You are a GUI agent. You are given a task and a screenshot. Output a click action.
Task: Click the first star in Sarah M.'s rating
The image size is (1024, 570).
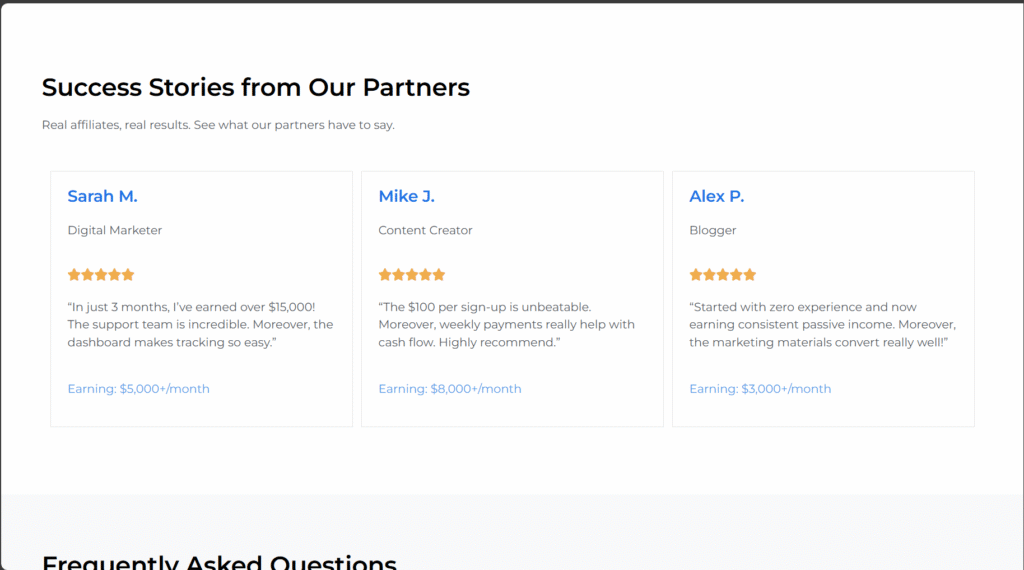(x=74, y=275)
